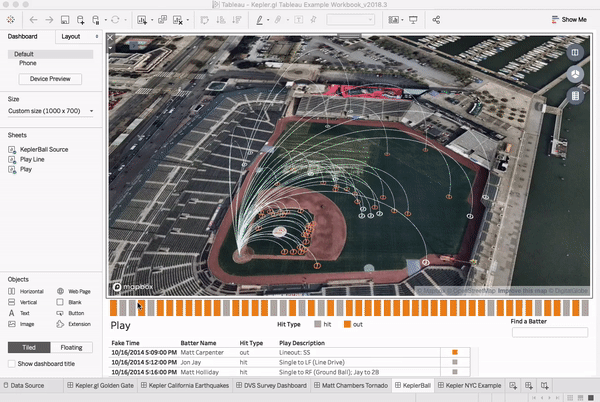Click the Find a Batter input field
The image size is (600, 402).
tap(550, 332)
